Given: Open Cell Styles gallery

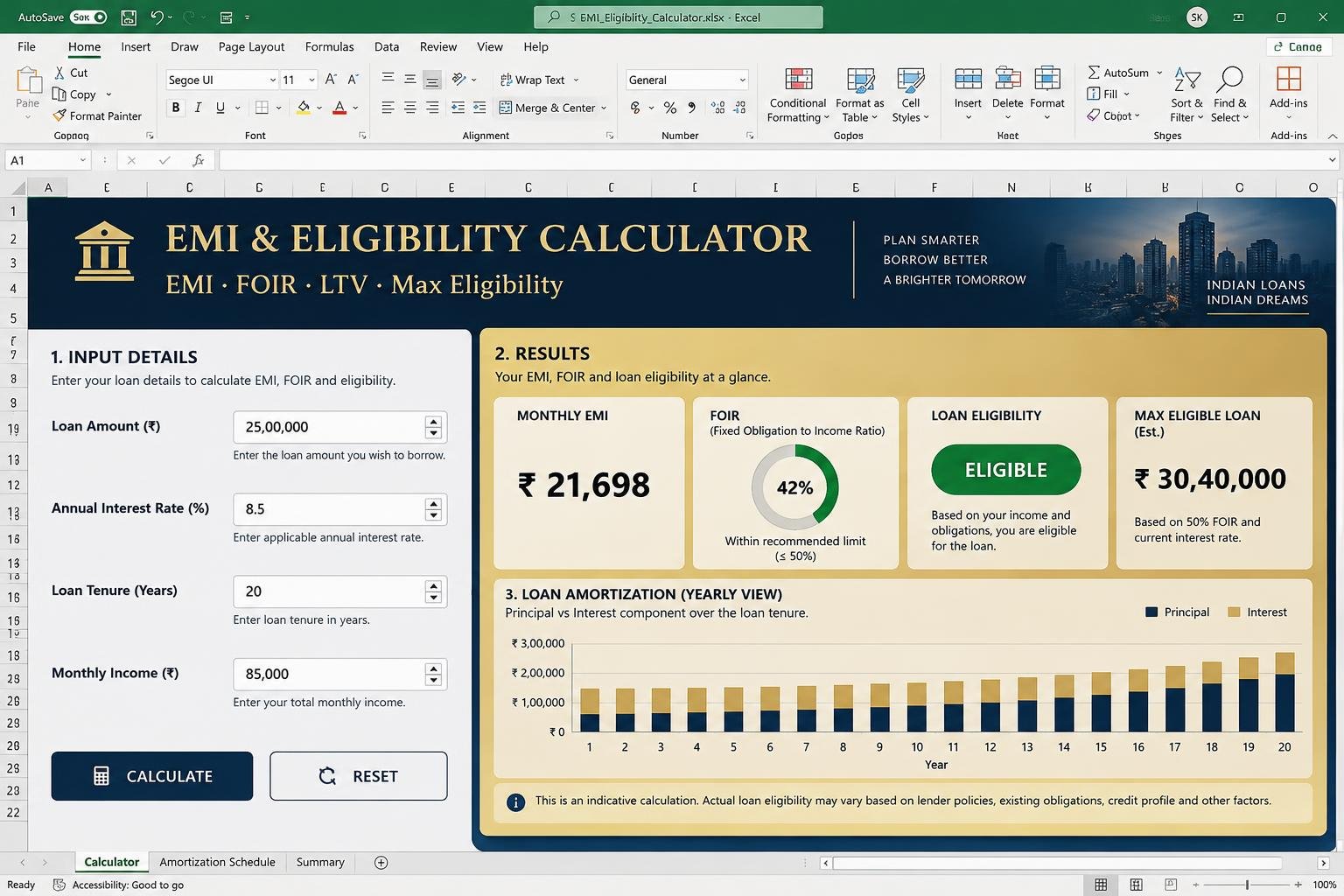Looking at the screenshot, I should 910,95.
